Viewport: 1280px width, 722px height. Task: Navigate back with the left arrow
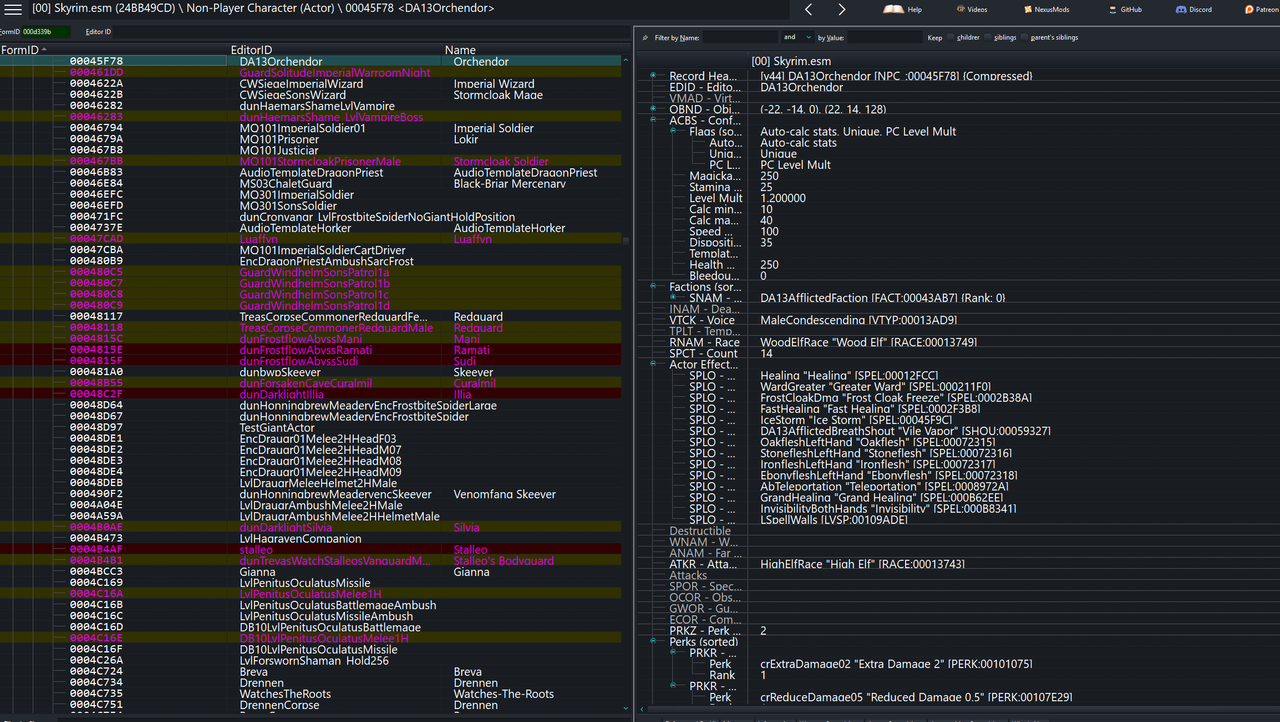tap(809, 9)
